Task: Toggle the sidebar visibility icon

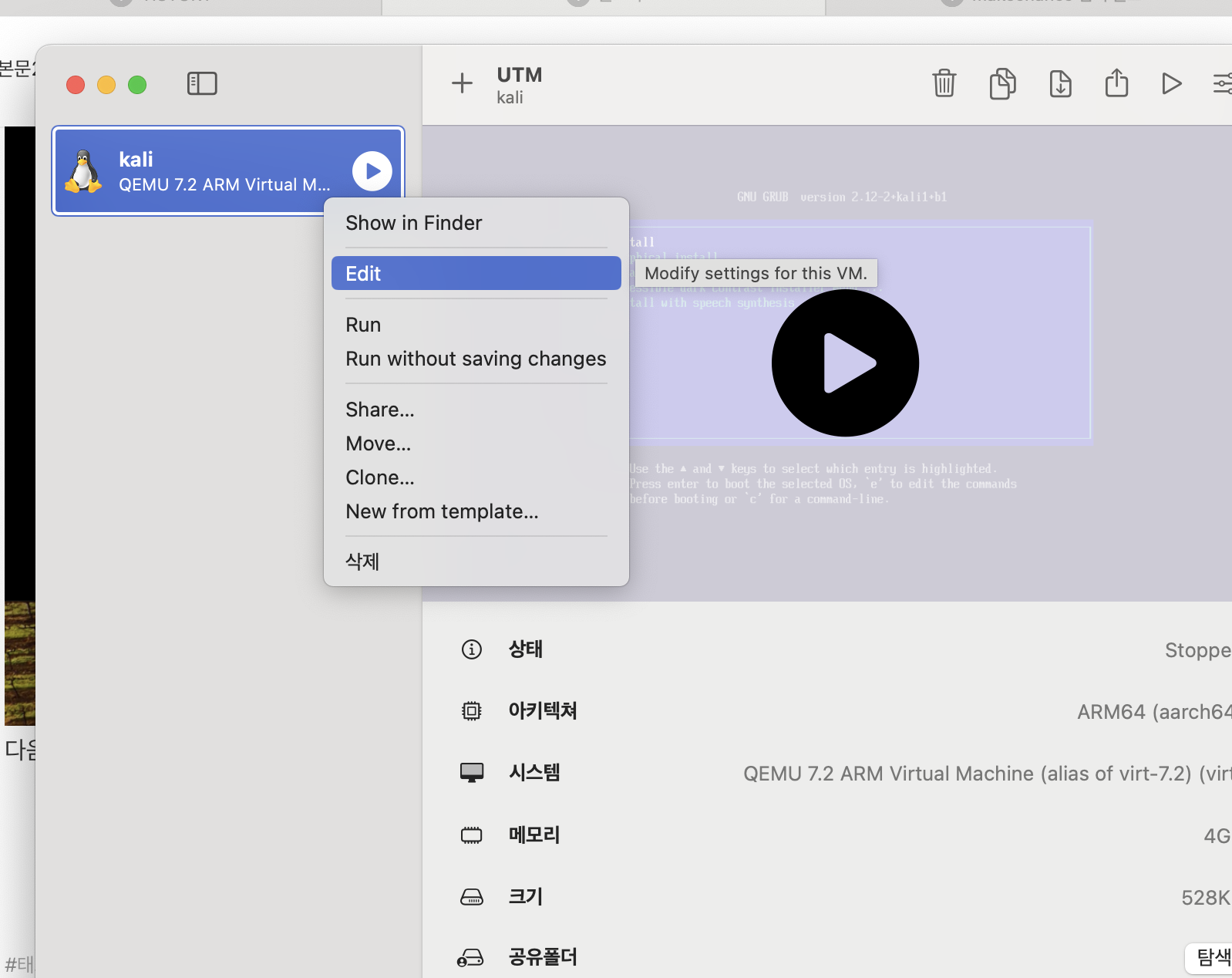Action: pyautogui.click(x=202, y=83)
